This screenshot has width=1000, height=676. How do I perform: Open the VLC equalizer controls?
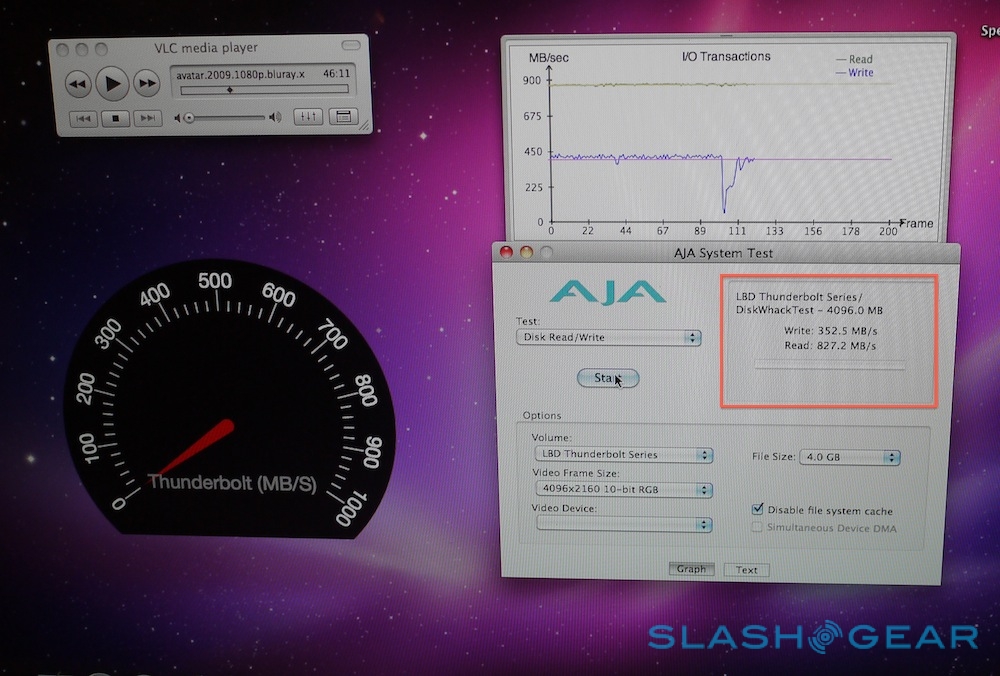point(308,117)
